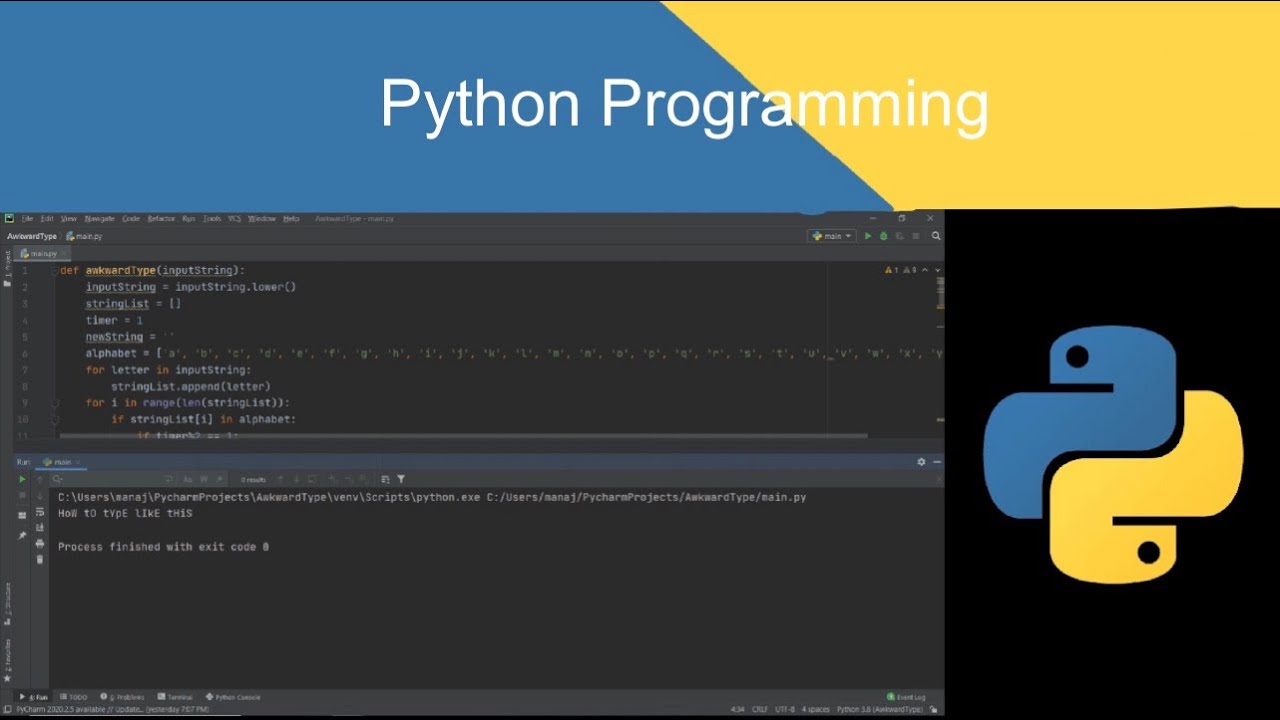The image size is (1280, 720).
Task: Change indent setting 4 spaces
Action: 815,709
